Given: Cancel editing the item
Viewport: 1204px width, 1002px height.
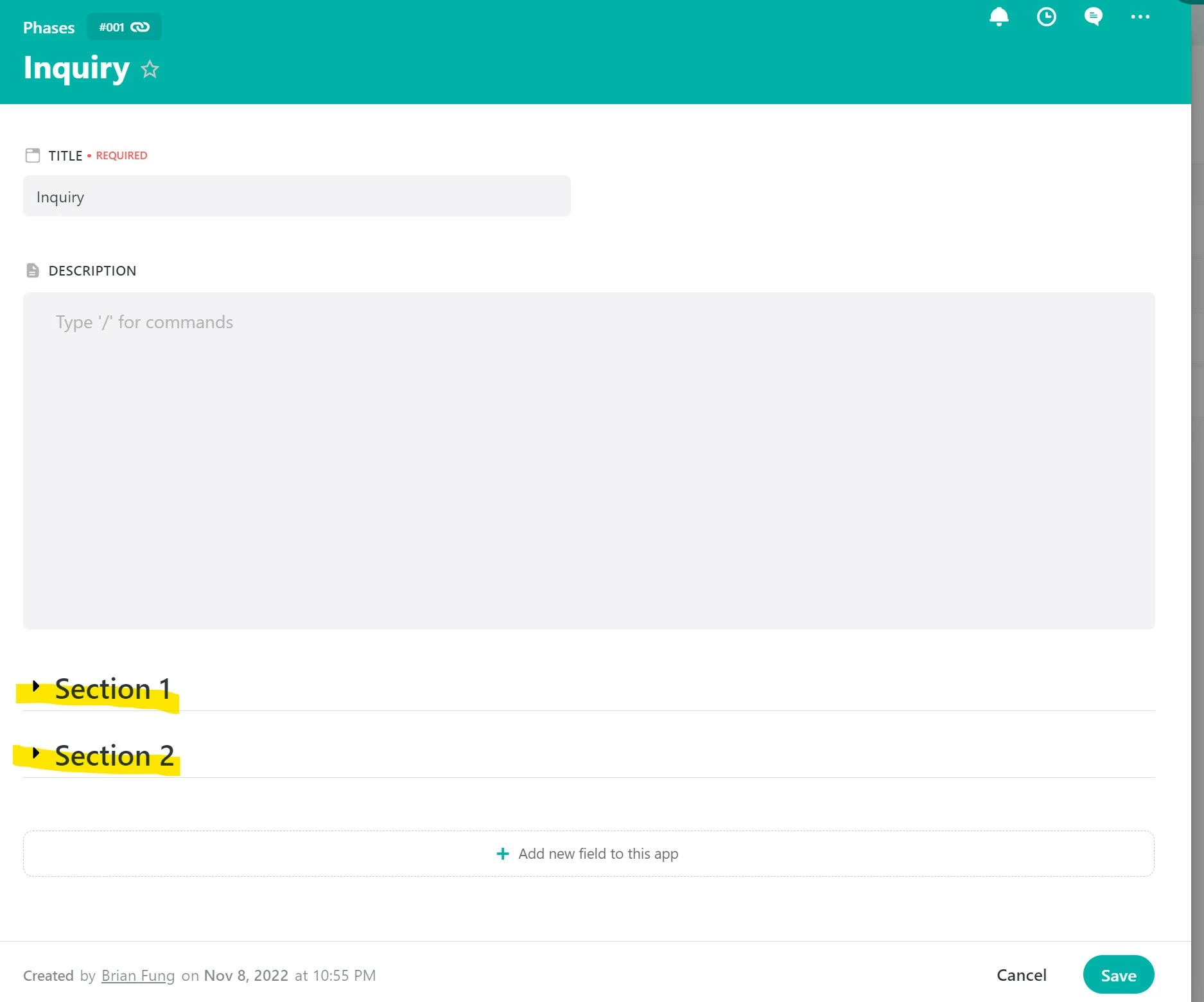Looking at the screenshot, I should tap(1022, 975).
